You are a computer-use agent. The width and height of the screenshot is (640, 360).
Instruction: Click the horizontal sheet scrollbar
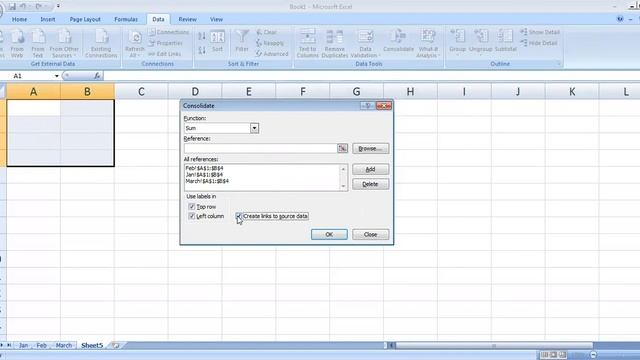tap(493, 345)
